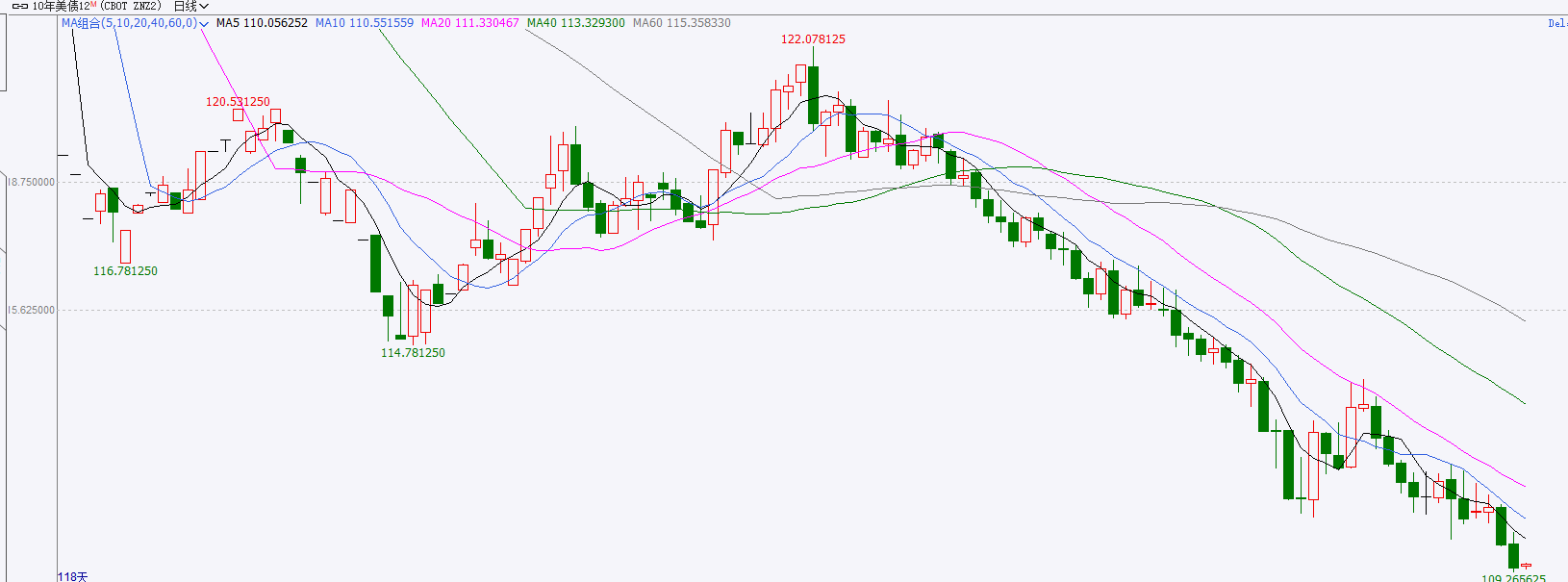Open the 日线 period dropdown
The height and width of the screenshot is (582, 1568).
[190, 6]
